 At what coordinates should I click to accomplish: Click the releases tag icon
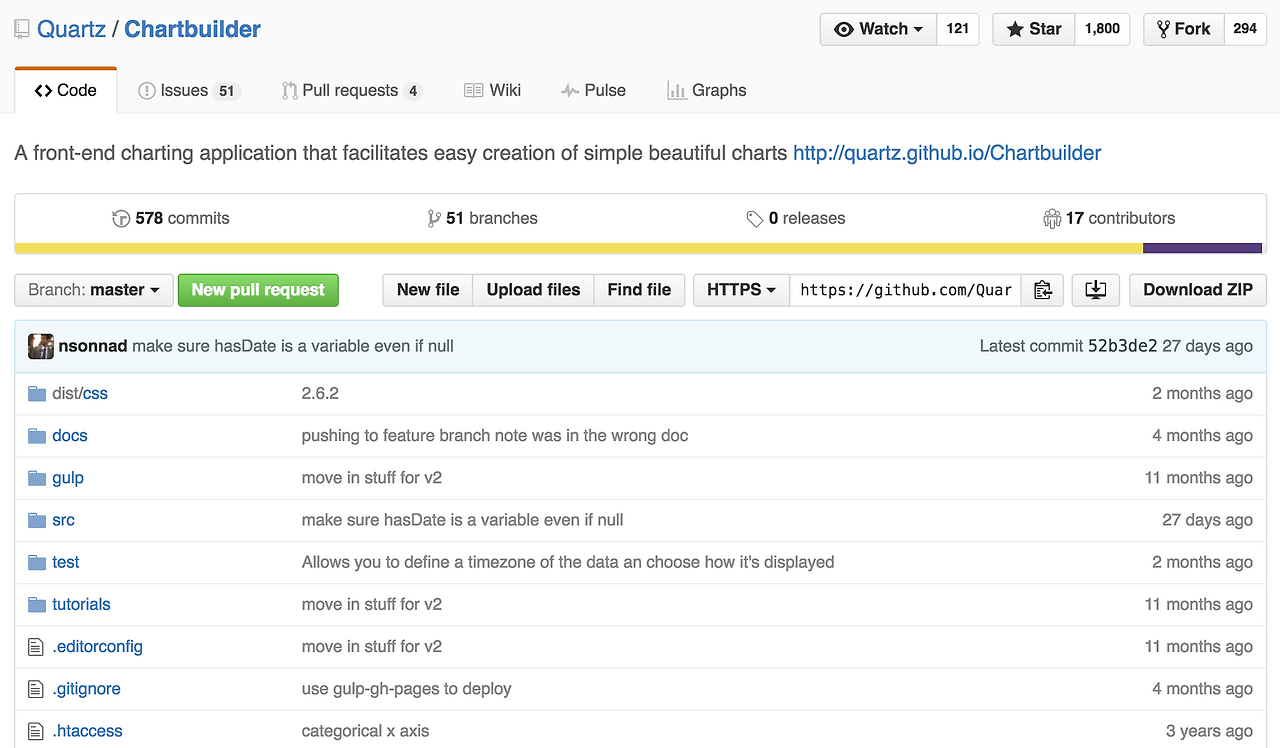click(755, 219)
